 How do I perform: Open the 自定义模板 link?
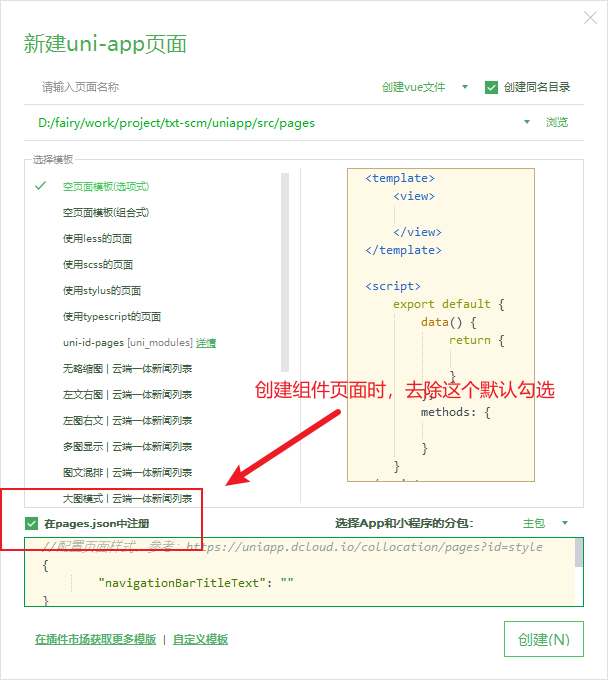click(200, 639)
